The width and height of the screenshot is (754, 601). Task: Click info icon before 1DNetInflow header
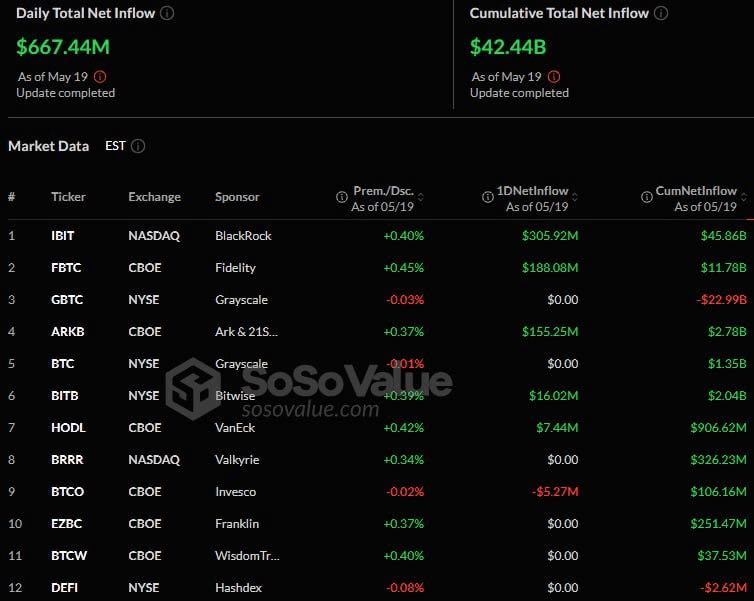pyautogui.click(x=488, y=196)
